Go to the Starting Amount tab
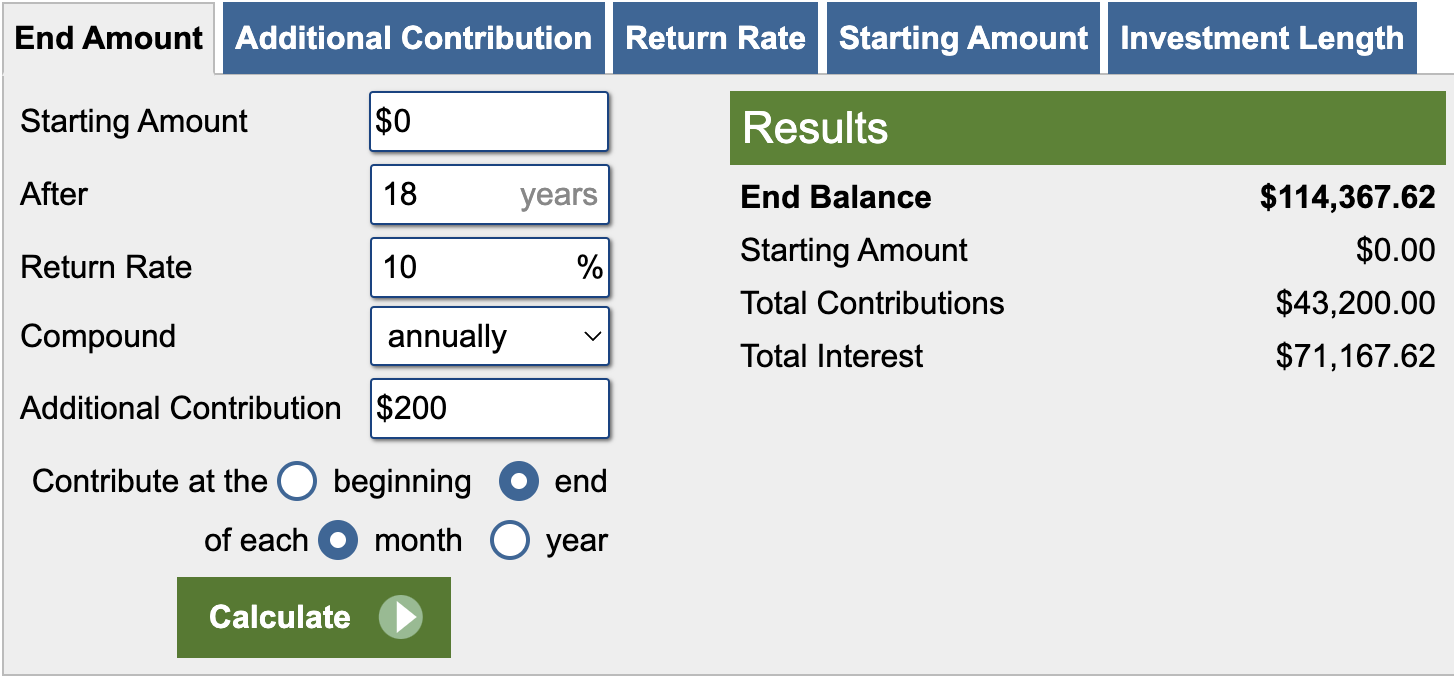The width and height of the screenshot is (1454, 682). coord(963,38)
